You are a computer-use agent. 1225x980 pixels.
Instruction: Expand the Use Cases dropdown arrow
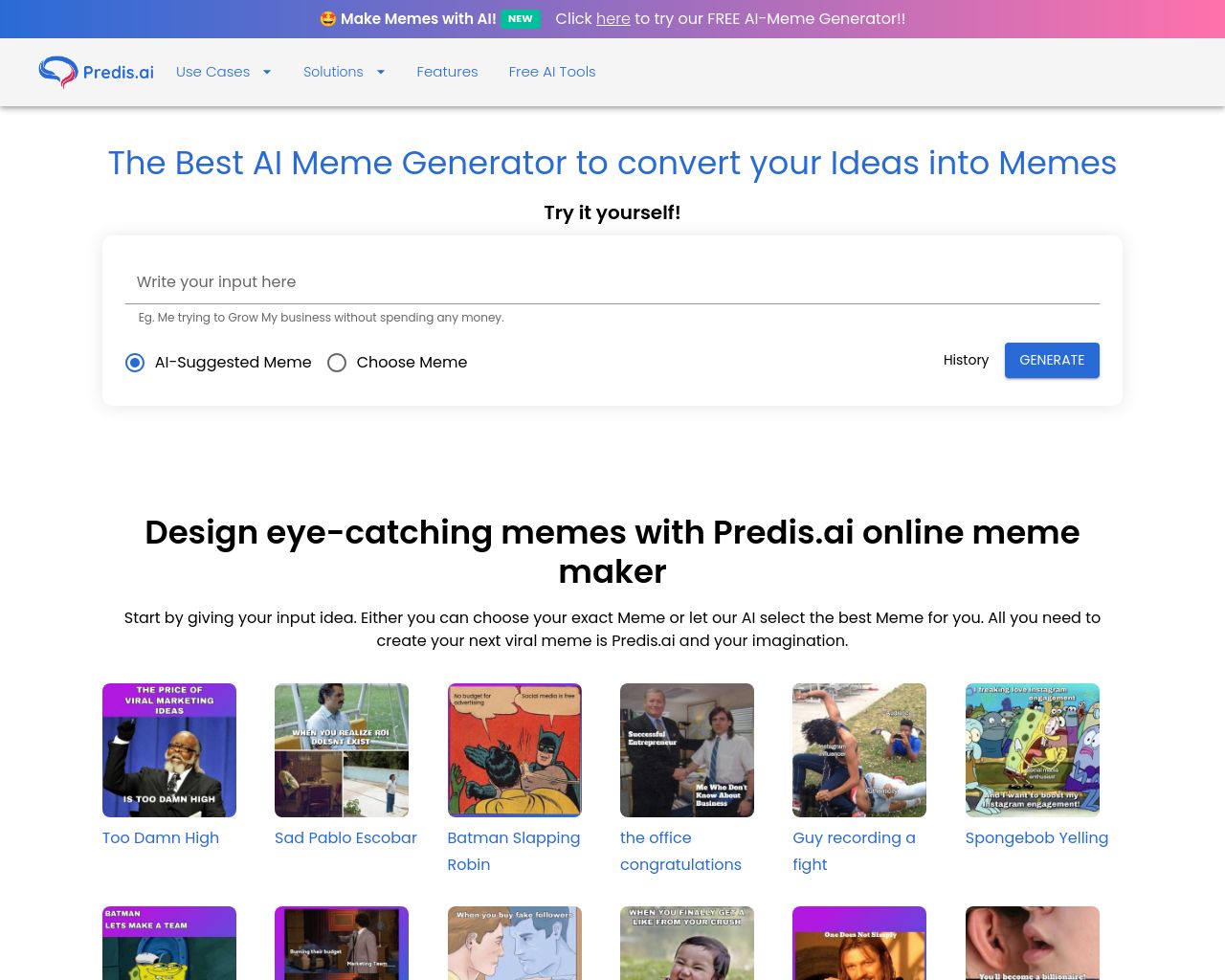tap(267, 72)
